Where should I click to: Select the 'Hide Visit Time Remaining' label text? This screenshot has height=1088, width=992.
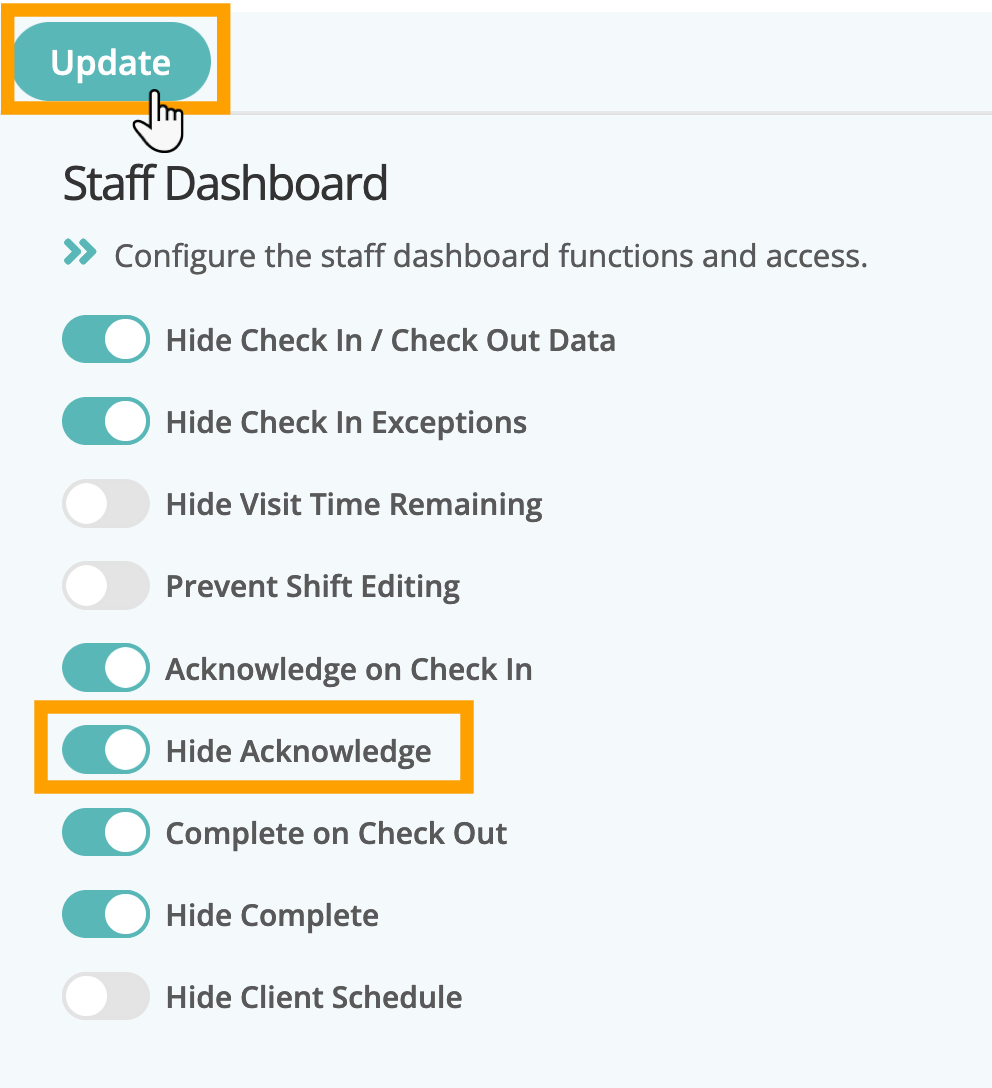pyautogui.click(x=354, y=504)
